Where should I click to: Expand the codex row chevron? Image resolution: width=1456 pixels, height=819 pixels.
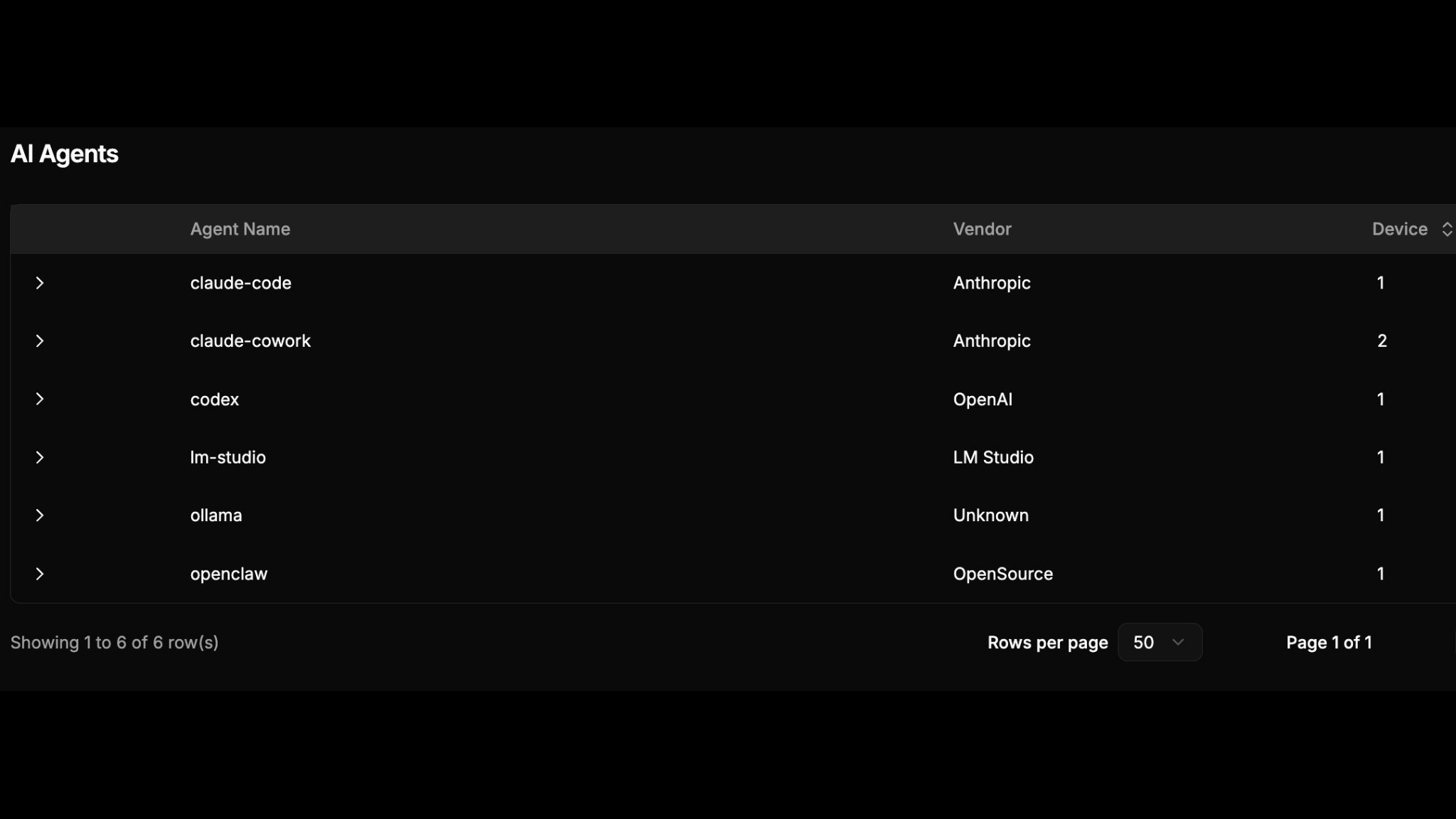(40, 400)
